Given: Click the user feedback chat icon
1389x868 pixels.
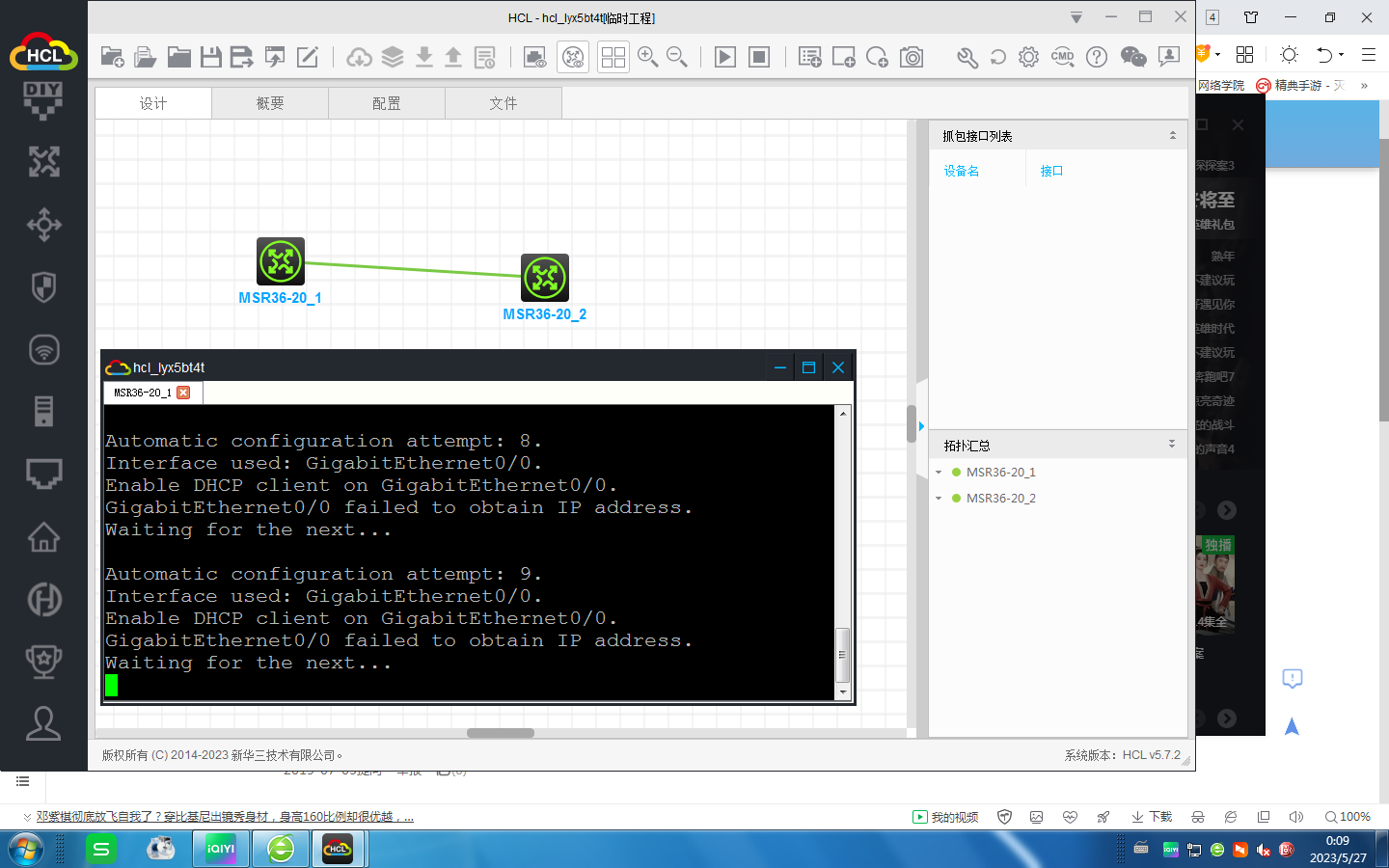Looking at the screenshot, I should tap(1169, 57).
